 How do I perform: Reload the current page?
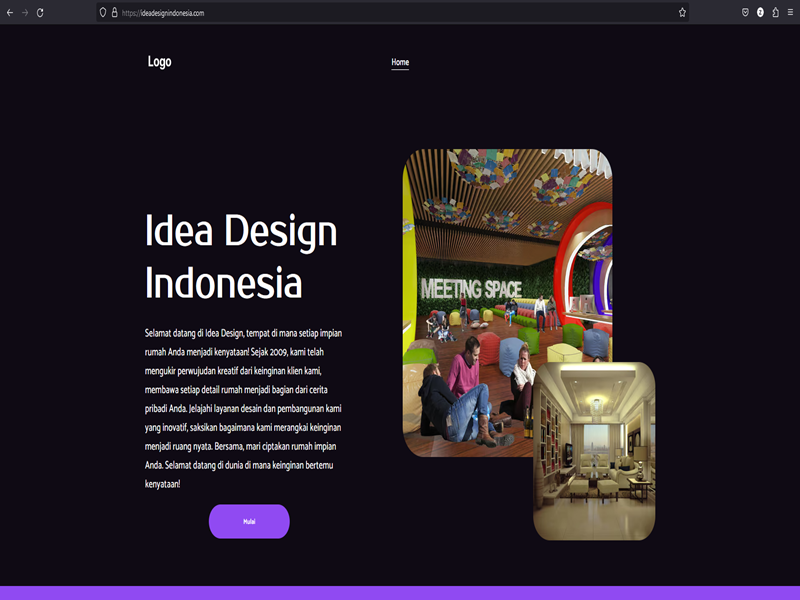click(40, 13)
